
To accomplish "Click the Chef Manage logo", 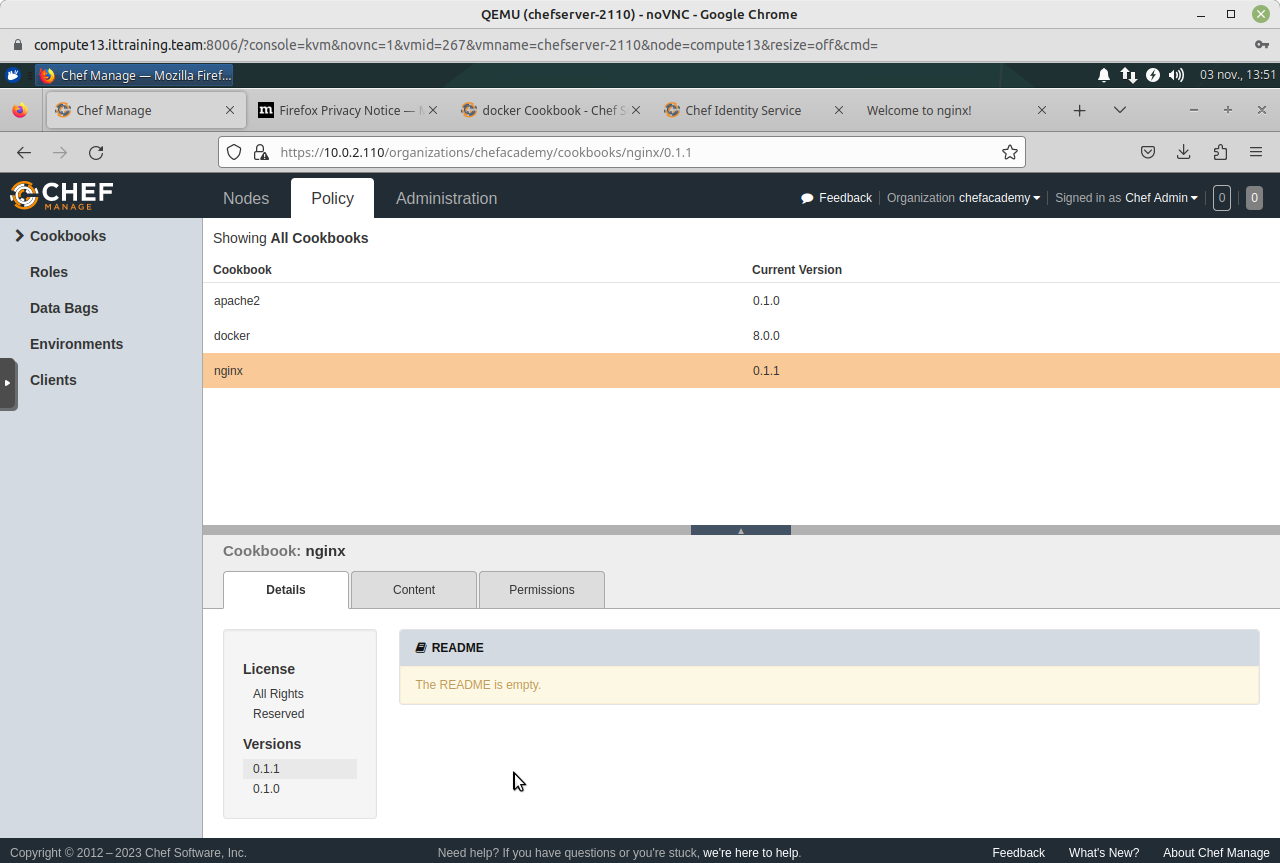I will [x=62, y=195].
